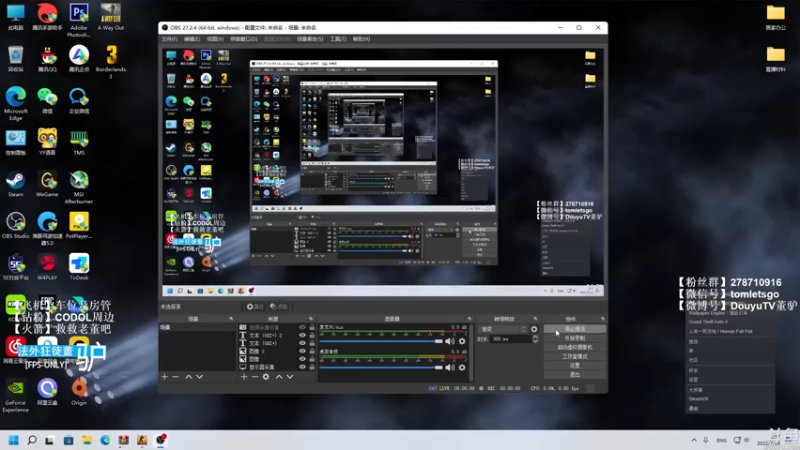Open settings gear for 麦克风/Aux channel
800x450 pixels.
(462, 341)
